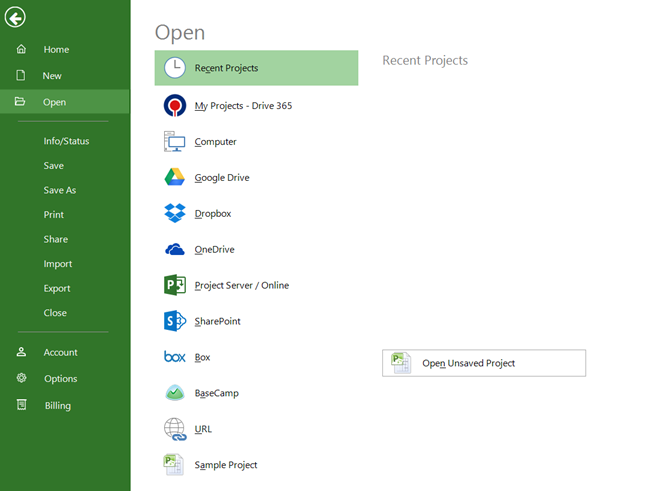Image resolution: width=646 pixels, height=491 pixels.
Task: Open the Print page
Action: (x=54, y=215)
